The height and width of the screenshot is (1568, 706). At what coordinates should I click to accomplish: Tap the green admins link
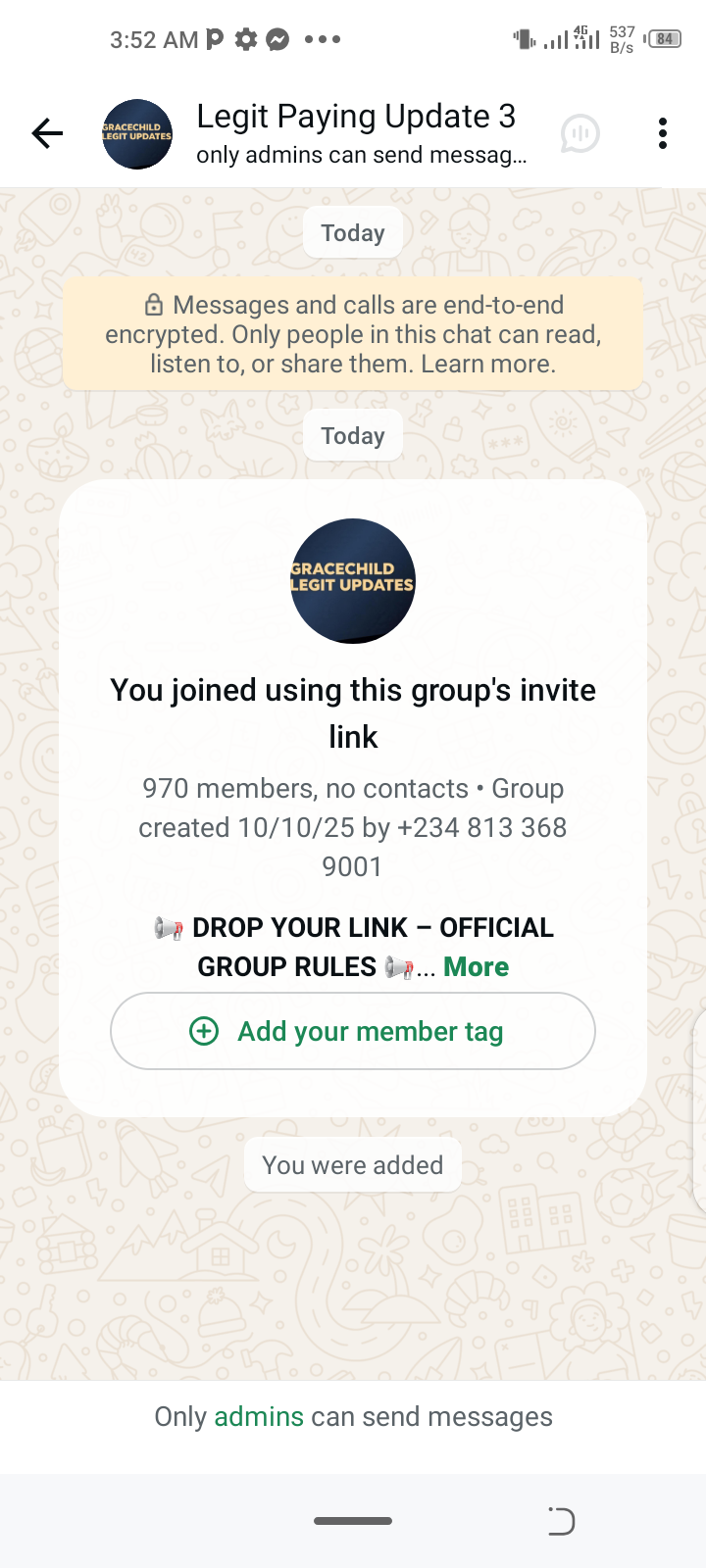tap(259, 1417)
